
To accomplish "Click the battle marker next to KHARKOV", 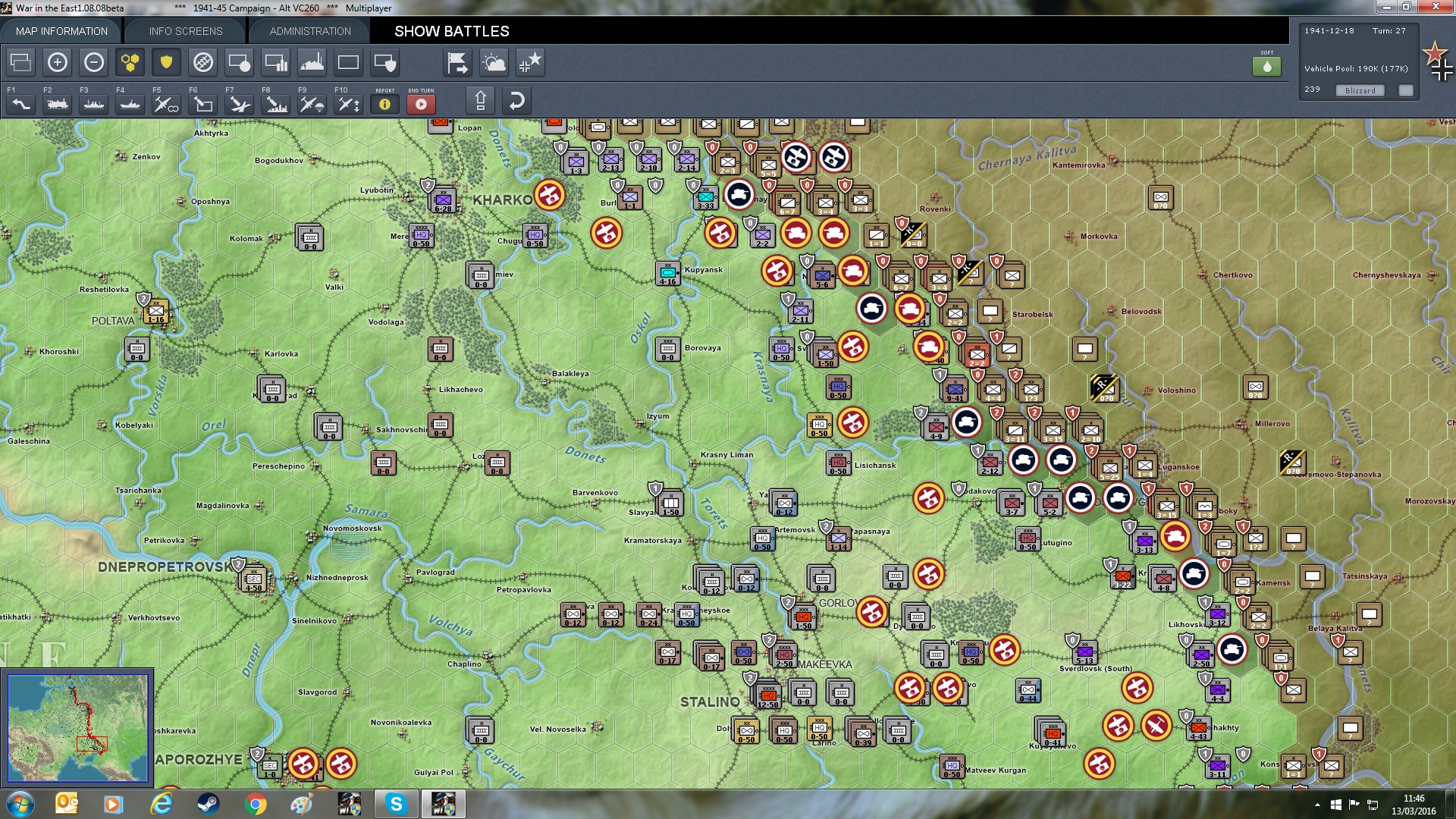I will pyautogui.click(x=550, y=195).
